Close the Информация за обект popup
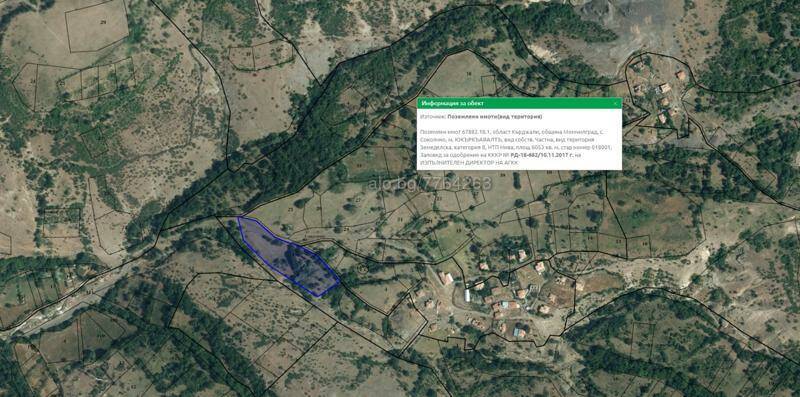Viewport: 800px width, 397px height. [x=615, y=103]
